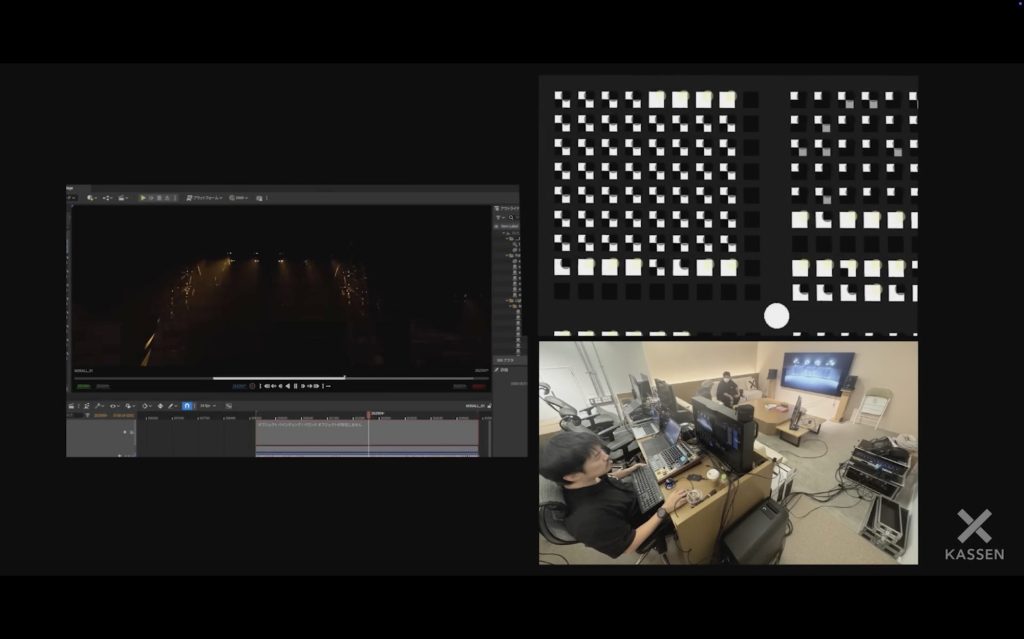Open the wrench actions menu in the sequencer toolbar
The height and width of the screenshot is (639, 1024).
99,406
